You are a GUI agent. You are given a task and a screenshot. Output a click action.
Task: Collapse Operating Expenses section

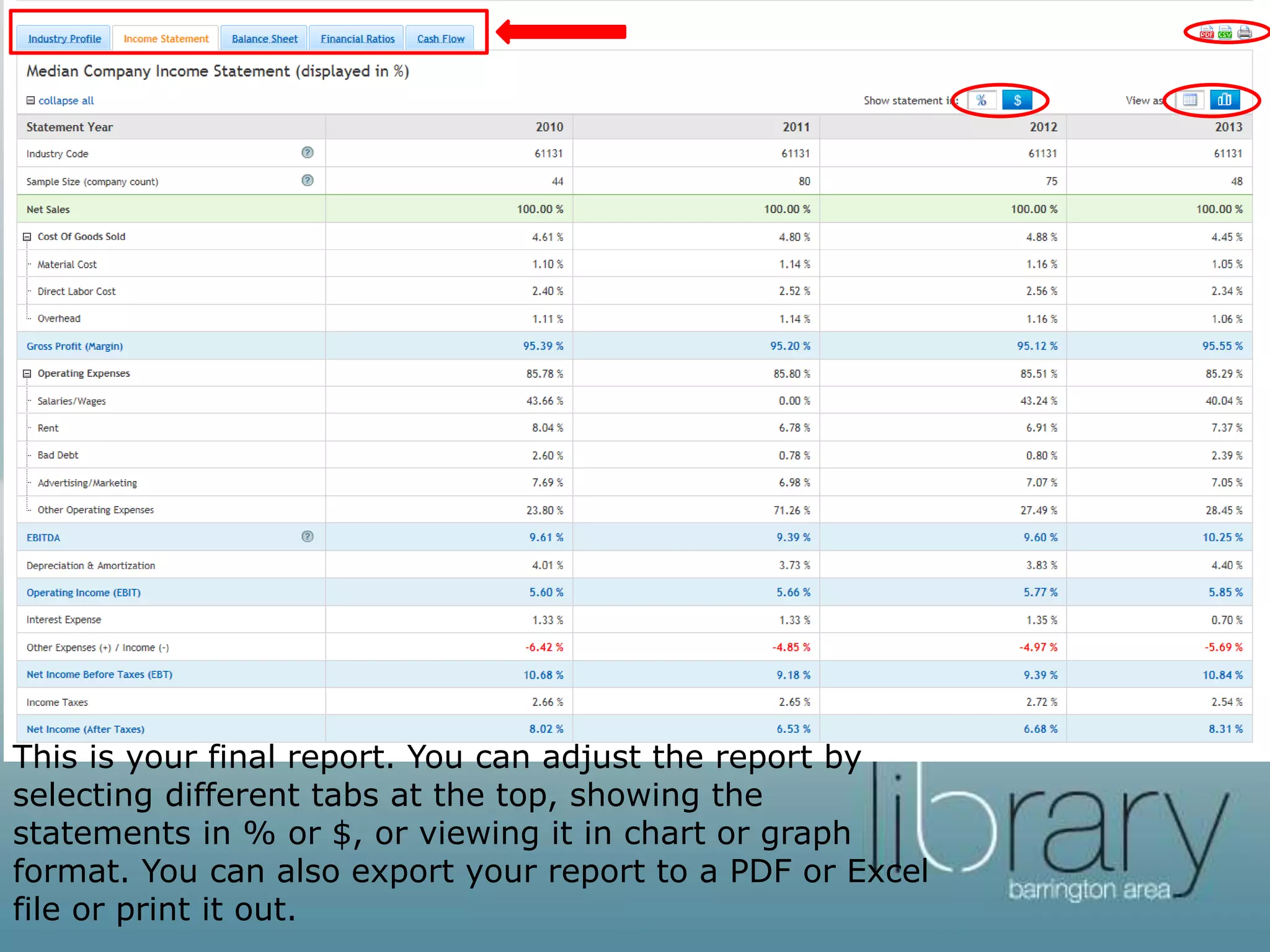click(27, 374)
